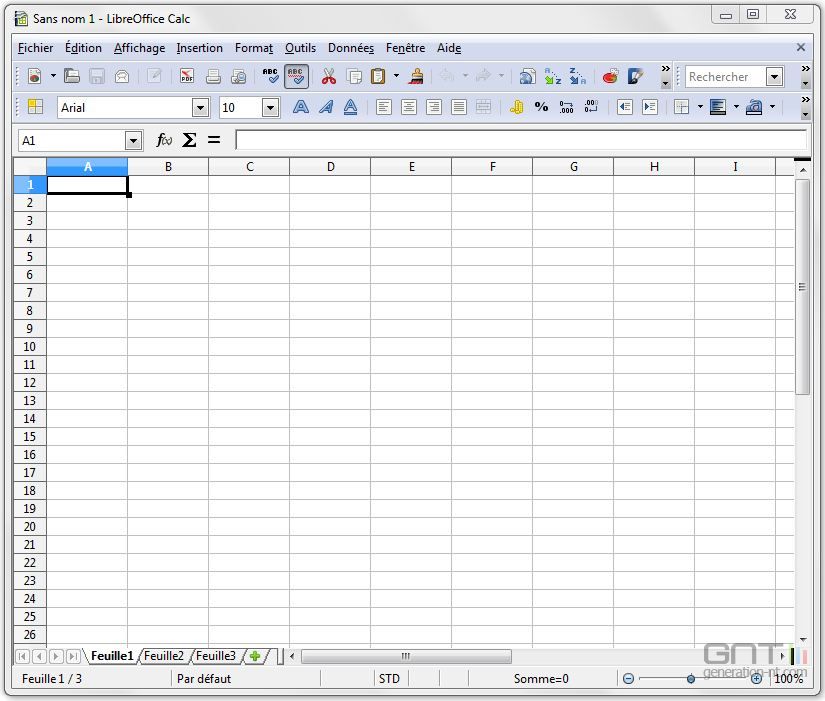Viewport: 825px width, 701px height.
Task: Open the Insertion menu
Action: 199,48
